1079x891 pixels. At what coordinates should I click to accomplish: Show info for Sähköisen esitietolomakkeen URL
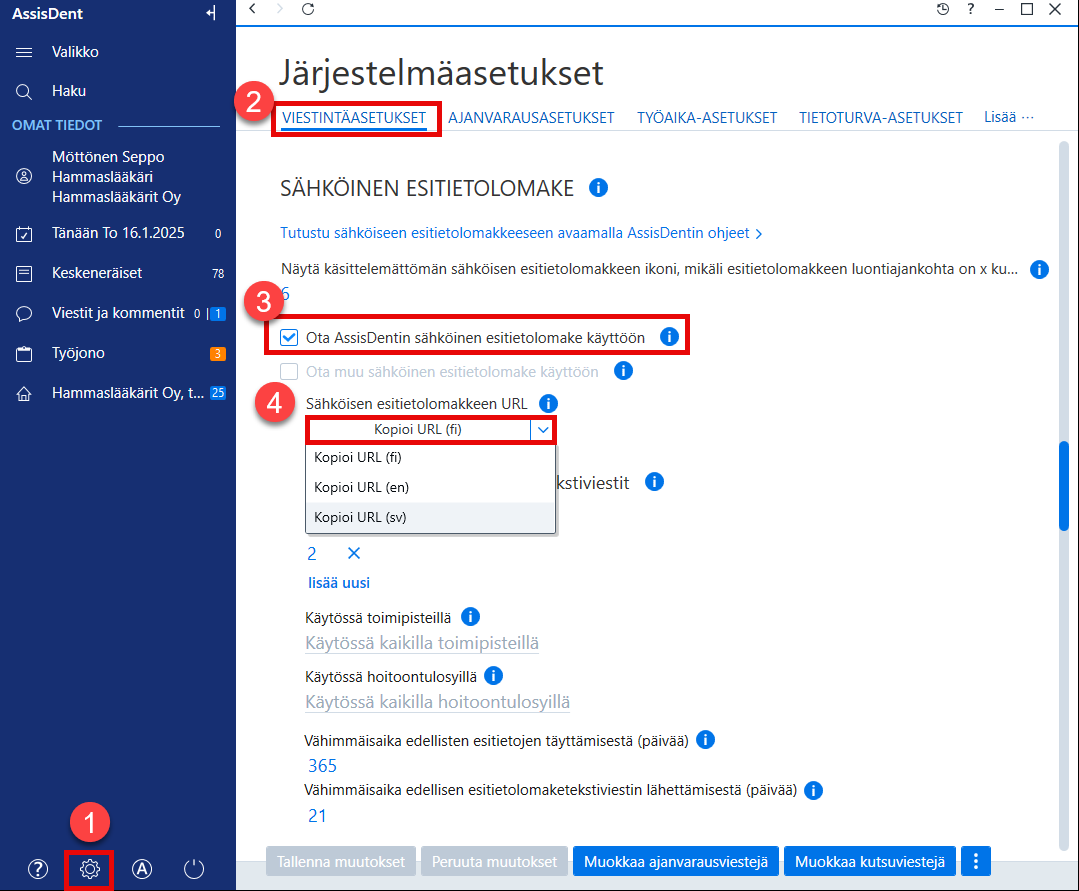point(548,403)
